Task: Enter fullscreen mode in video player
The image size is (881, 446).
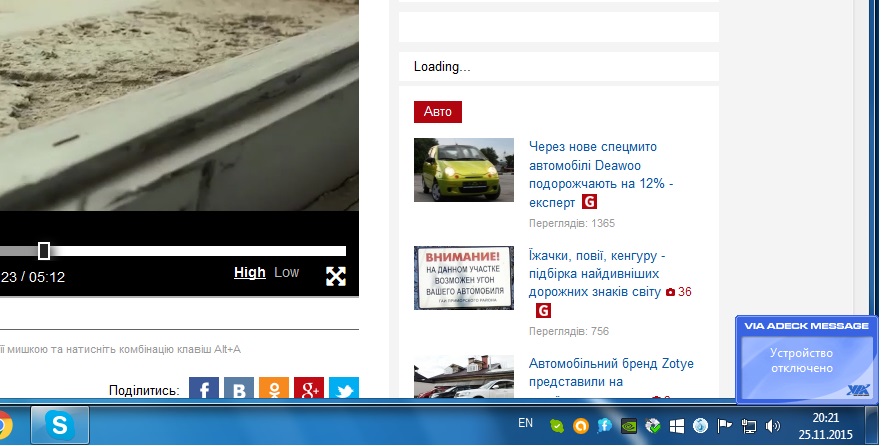Action: point(336,276)
